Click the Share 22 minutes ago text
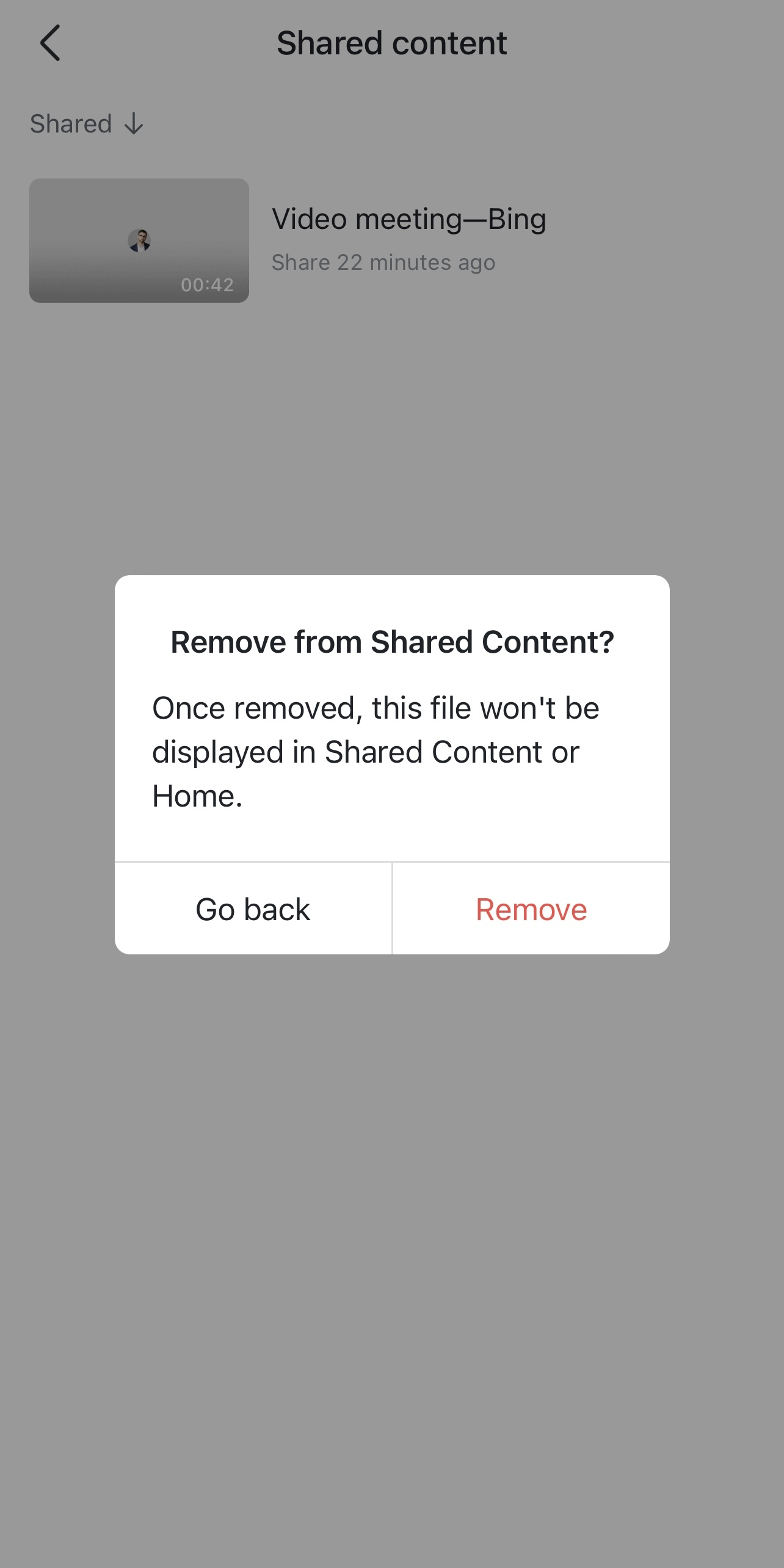Image resolution: width=784 pixels, height=1568 pixels. click(383, 263)
